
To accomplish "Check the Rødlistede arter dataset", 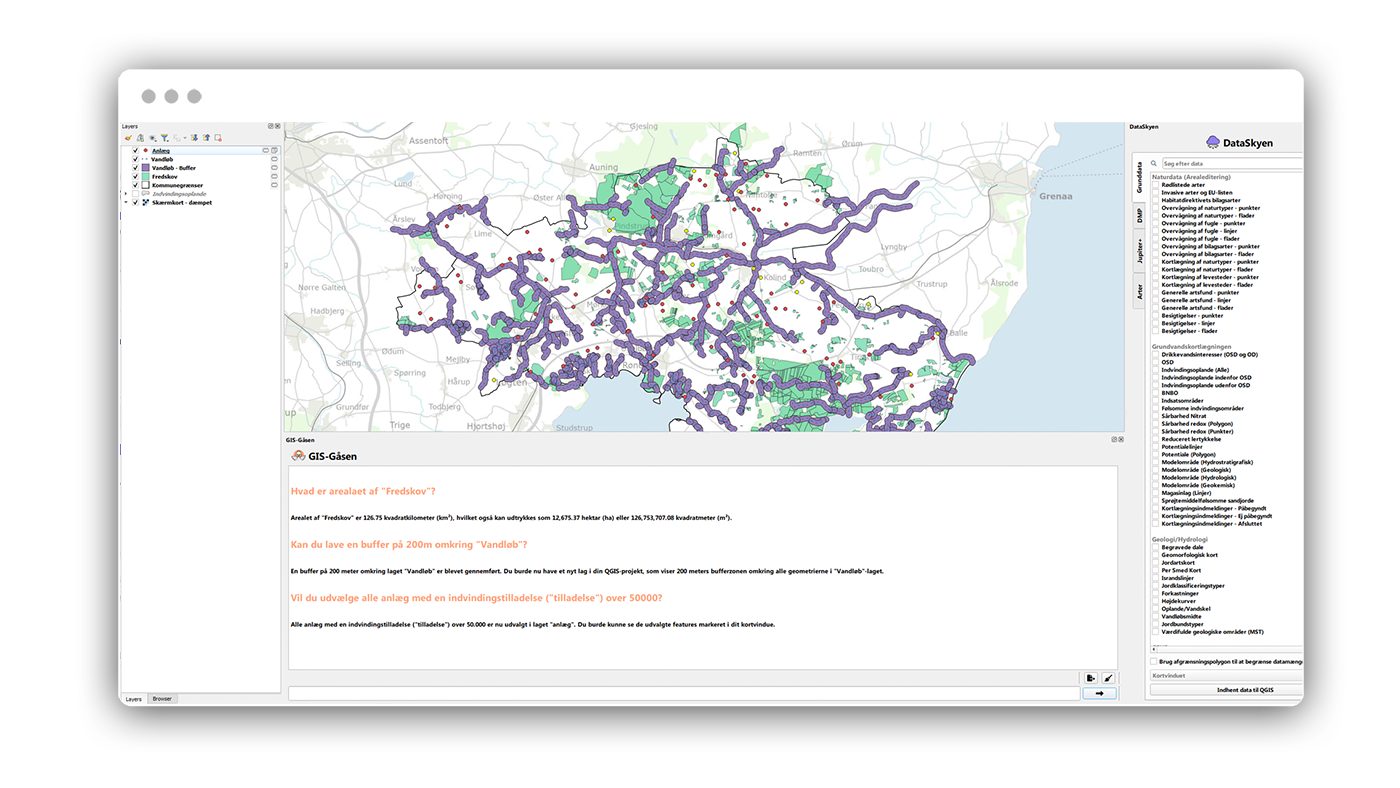I will 1156,185.
